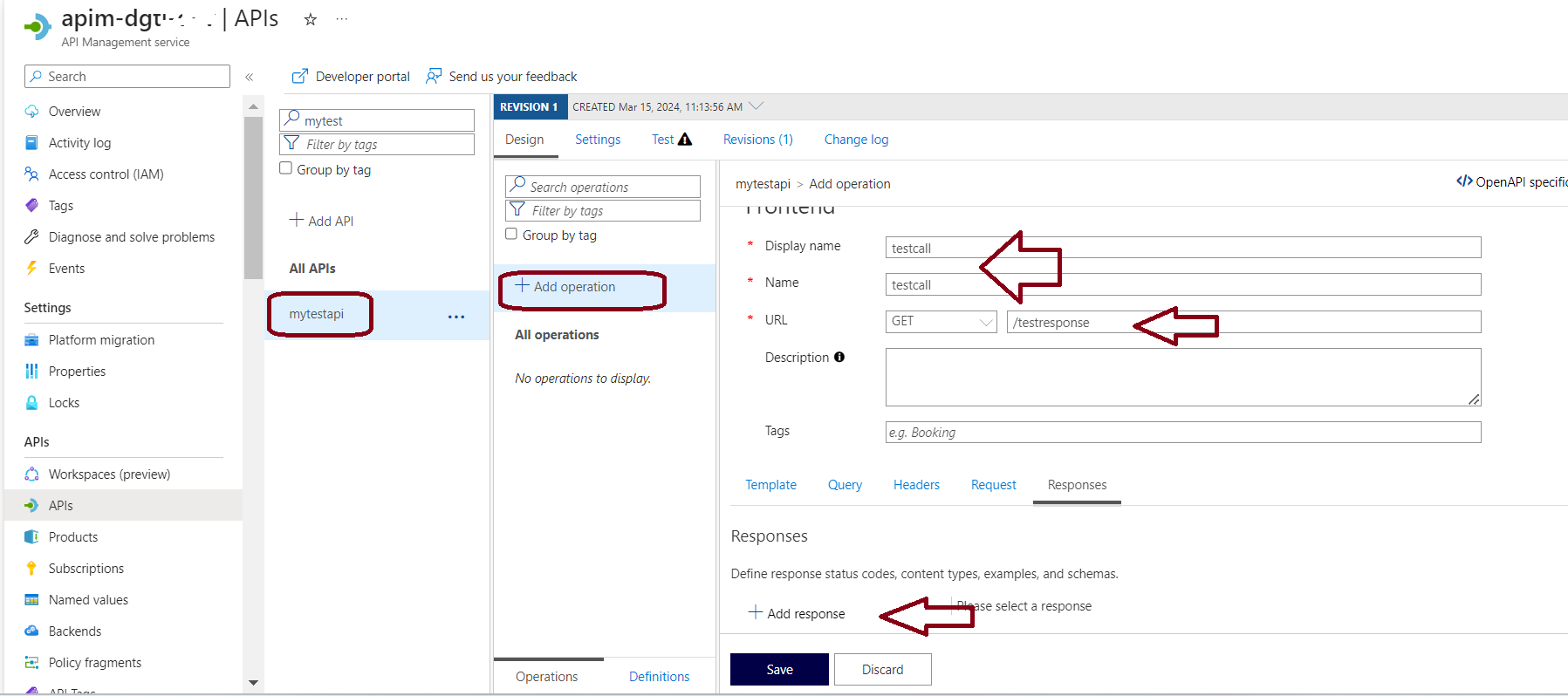Click the Filter by tags field for operations
Screen dimensions: 1568x696
[603, 210]
